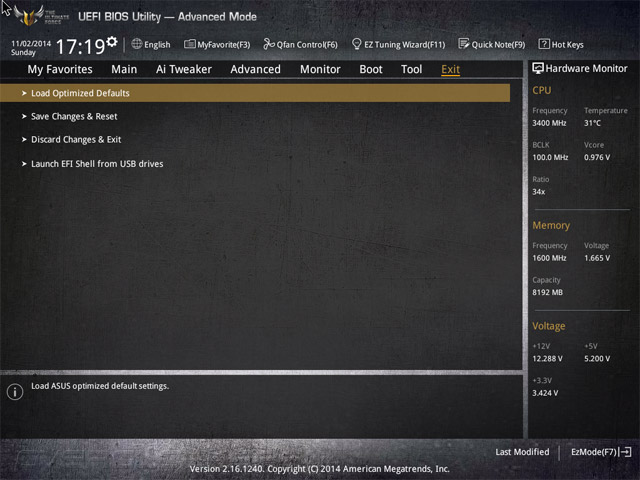Click the Memory section heading

pos(551,225)
